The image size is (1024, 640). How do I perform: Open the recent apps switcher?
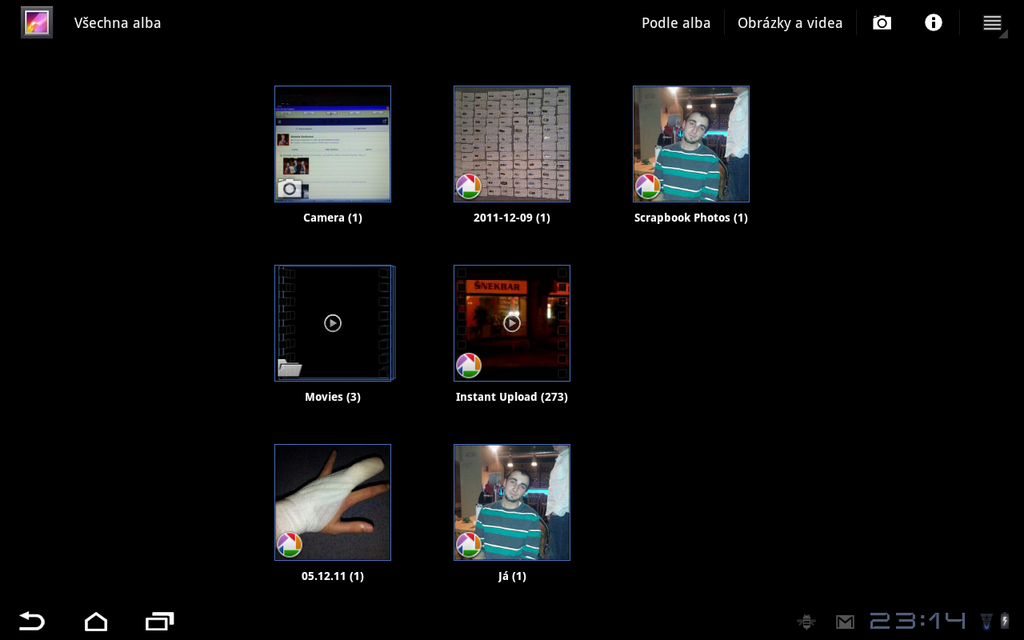[x=159, y=621]
